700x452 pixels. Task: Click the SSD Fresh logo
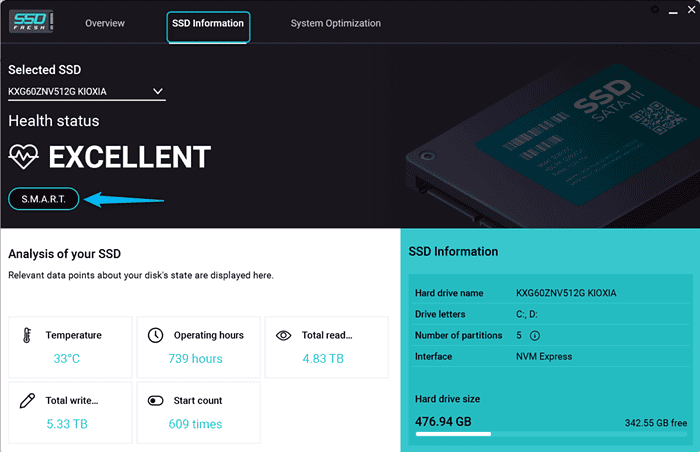(x=30, y=22)
